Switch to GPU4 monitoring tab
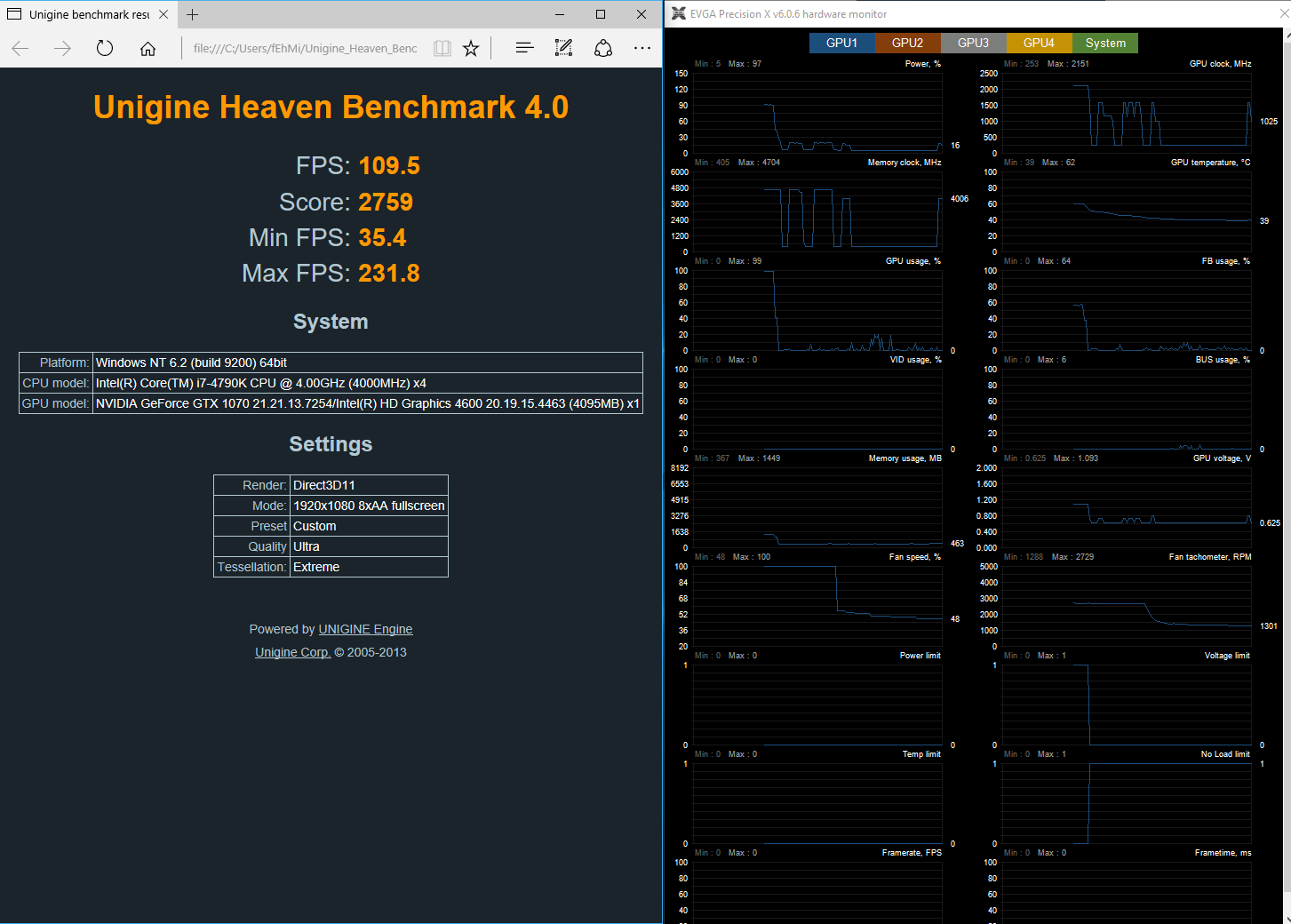Viewport: 1291px width, 924px height. pos(1040,43)
